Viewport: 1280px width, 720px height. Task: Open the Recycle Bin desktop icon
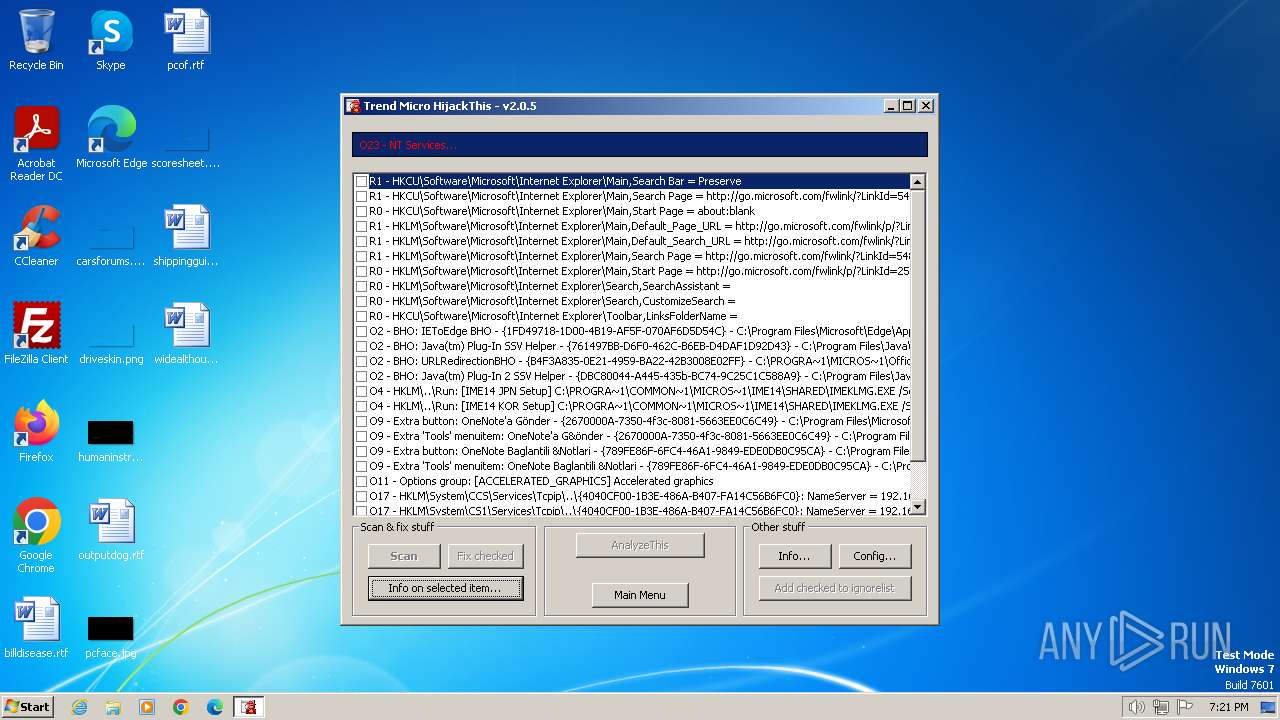(36, 41)
